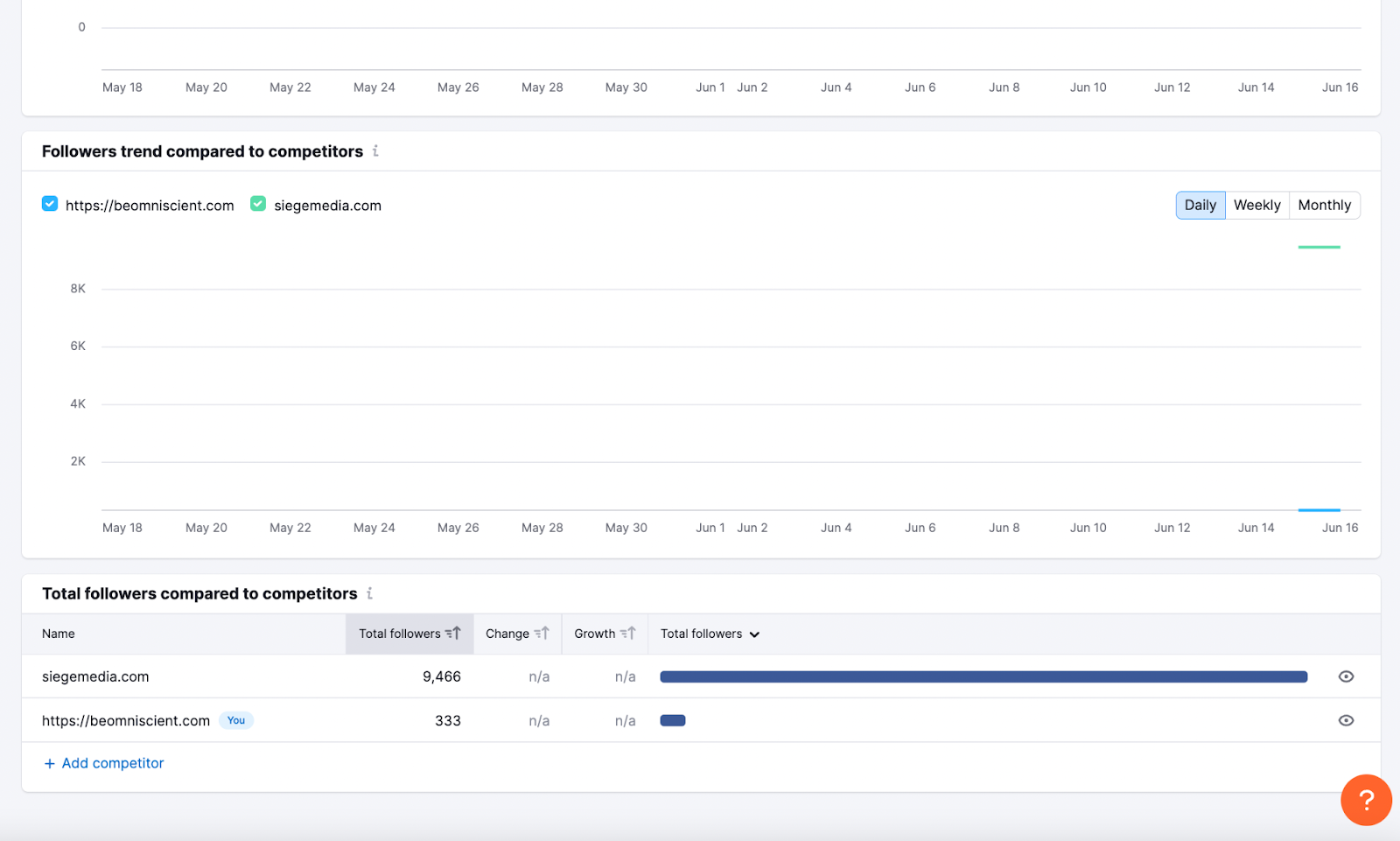Toggle eye visibility for siegemedia.com row
Screen dimensions: 1400x841
[1346, 676]
